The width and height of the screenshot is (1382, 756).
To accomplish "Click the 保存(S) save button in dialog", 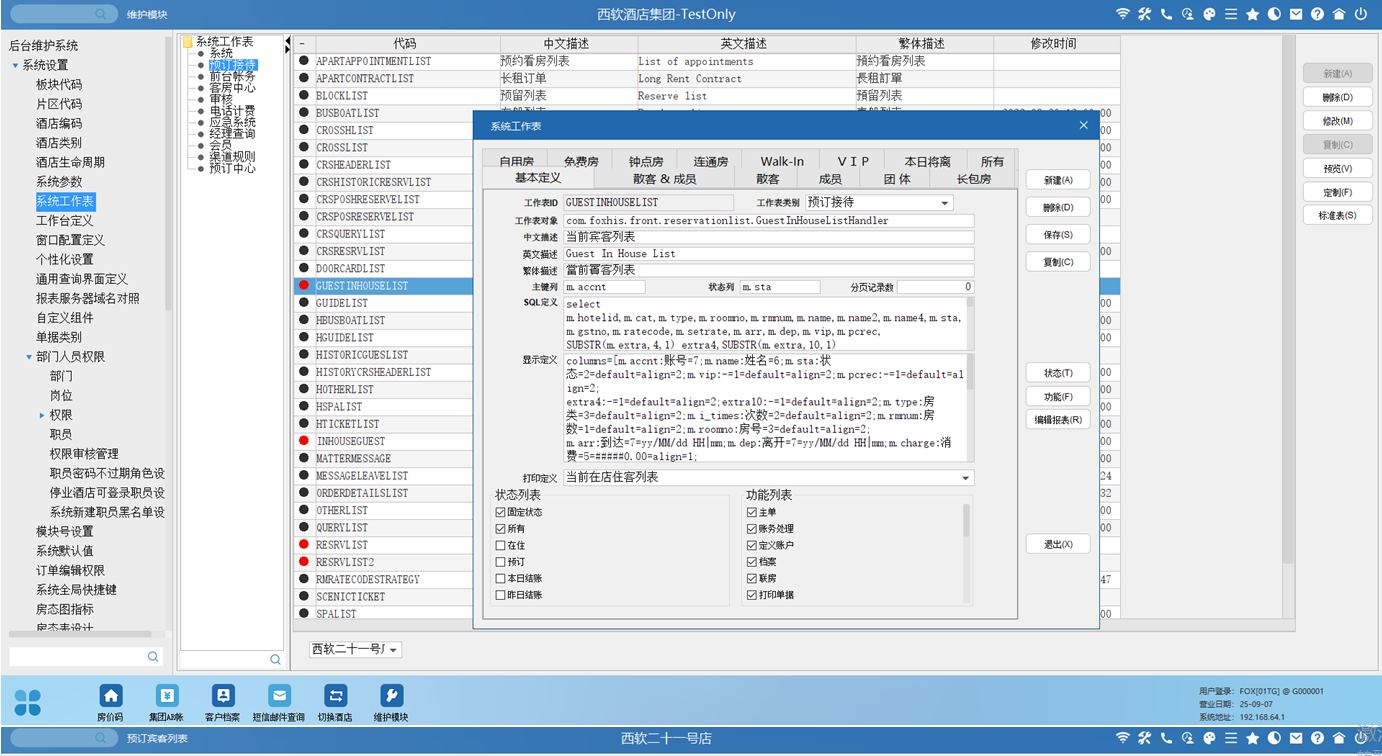I will 1057,235.
